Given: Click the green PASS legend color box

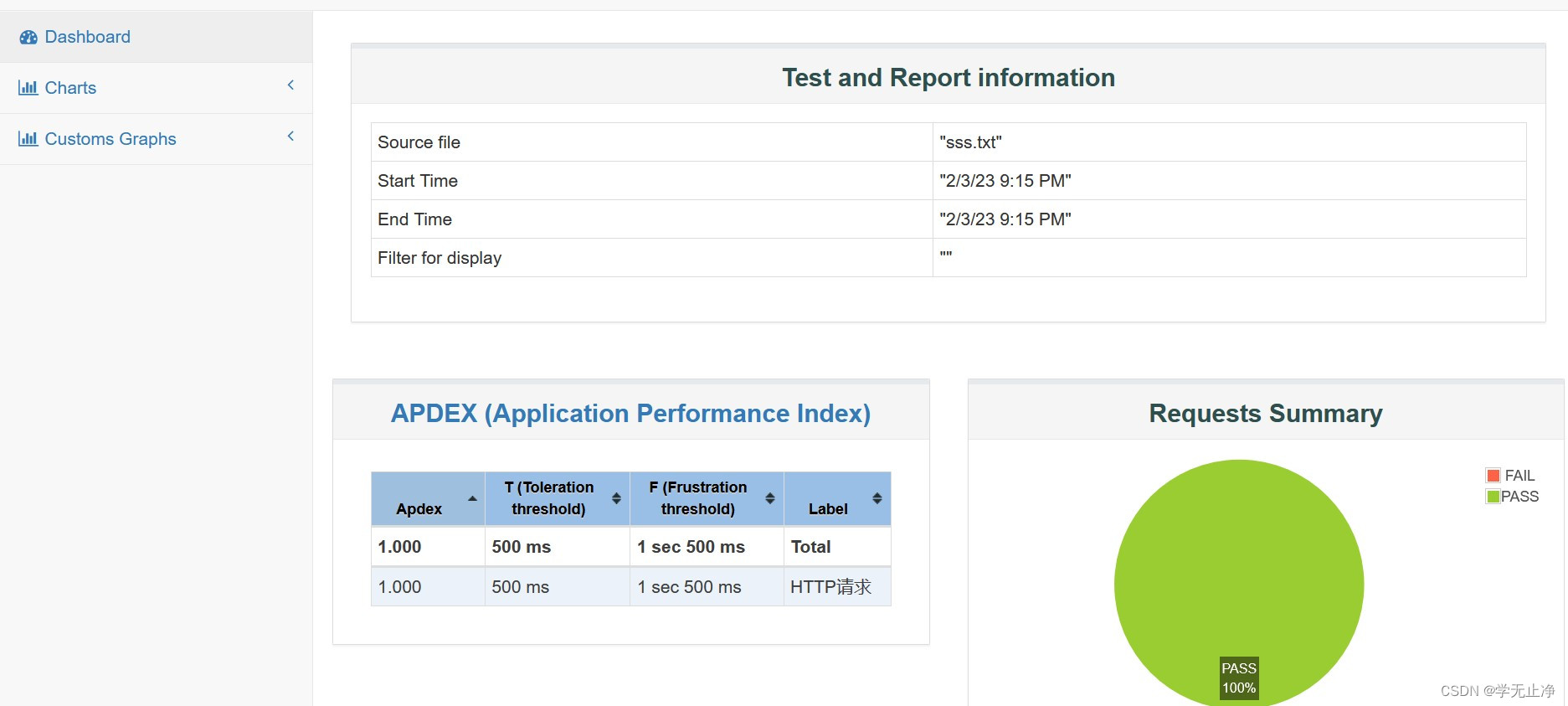Looking at the screenshot, I should tap(1493, 497).
